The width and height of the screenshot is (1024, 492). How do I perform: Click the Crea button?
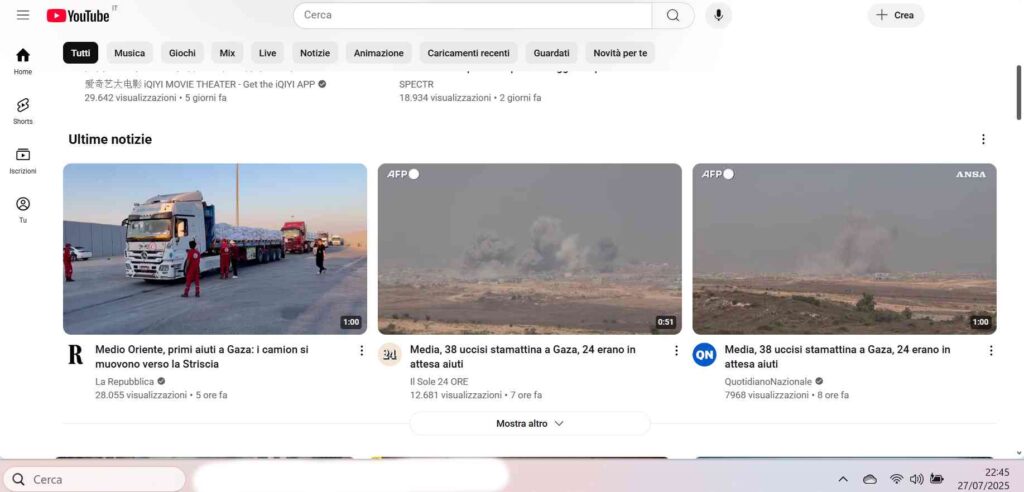[x=895, y=15]
